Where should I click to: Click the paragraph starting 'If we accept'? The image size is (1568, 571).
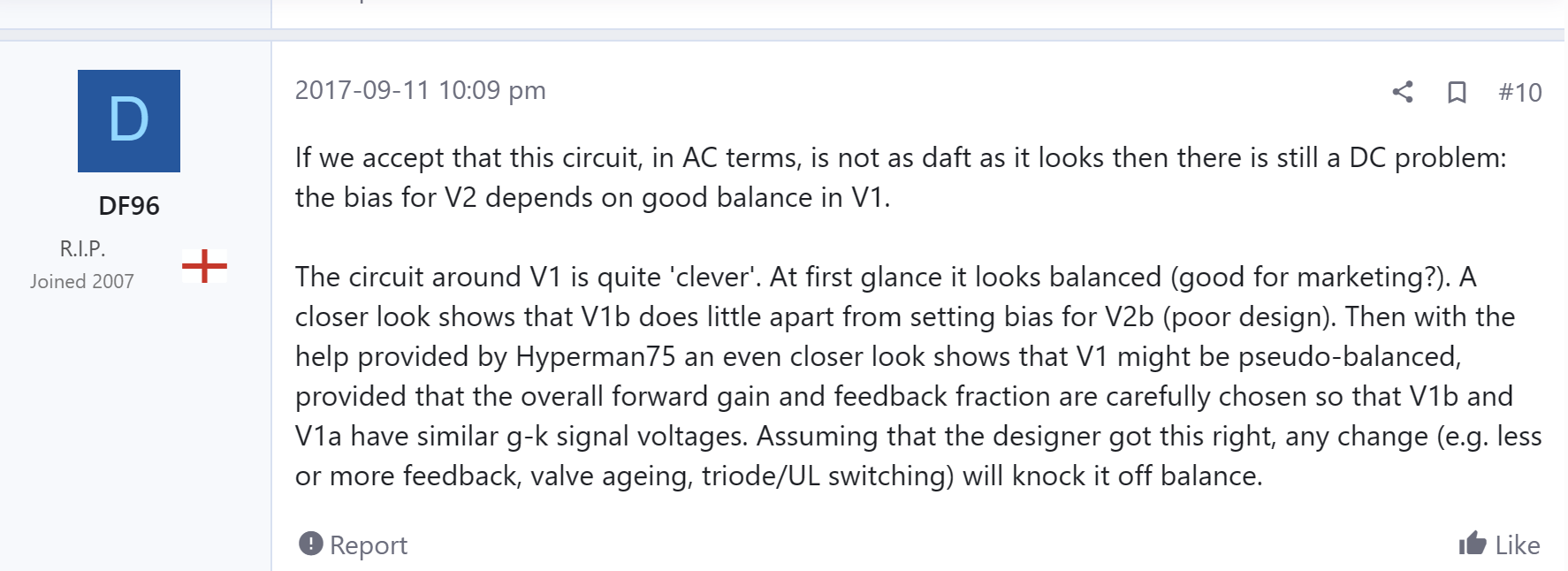click(x=901, y=177)
